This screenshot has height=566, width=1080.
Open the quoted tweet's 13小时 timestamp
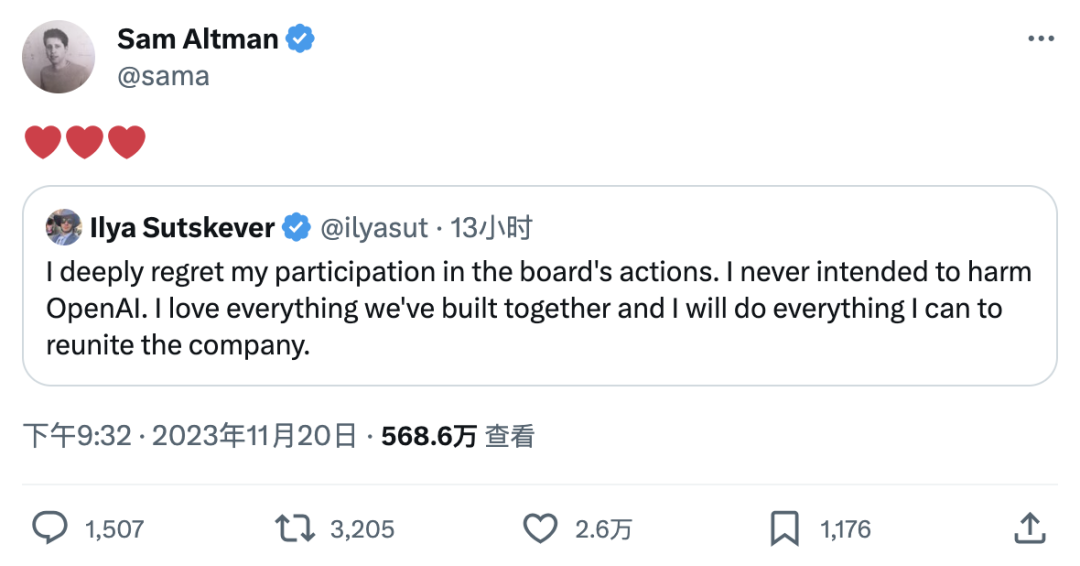tap(491, 228)
